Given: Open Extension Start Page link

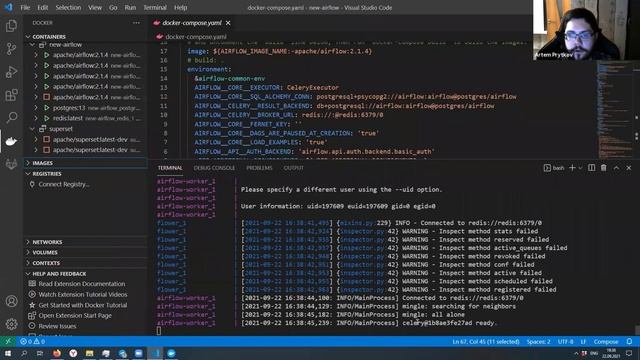Looking at the screenshot, I should click(75, 316).
